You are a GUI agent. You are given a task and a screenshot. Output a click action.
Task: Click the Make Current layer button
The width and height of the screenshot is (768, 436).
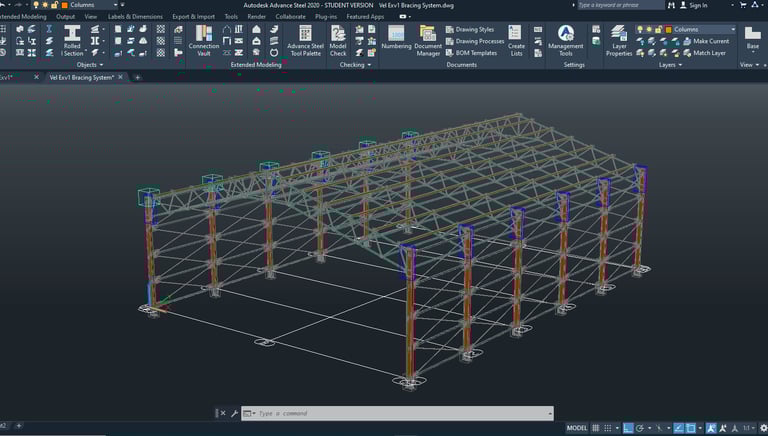(710, 41)
